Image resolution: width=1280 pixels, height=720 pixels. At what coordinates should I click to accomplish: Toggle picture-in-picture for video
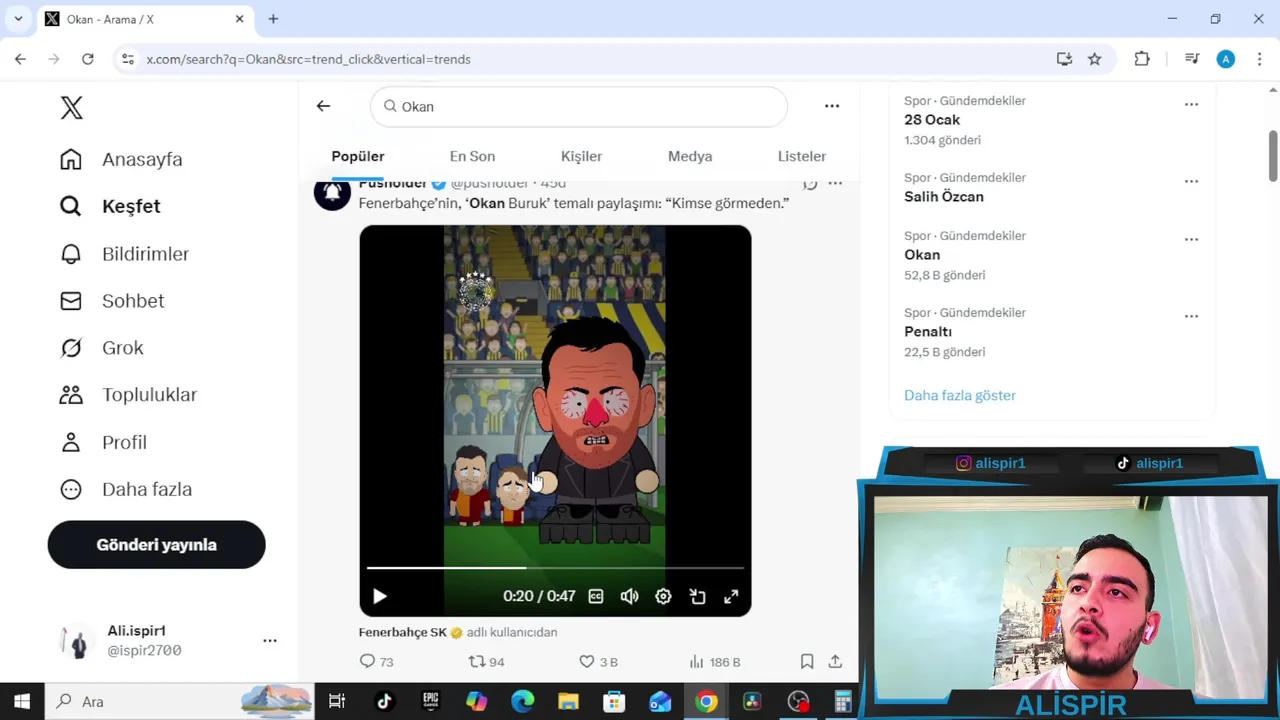(697, 596)
